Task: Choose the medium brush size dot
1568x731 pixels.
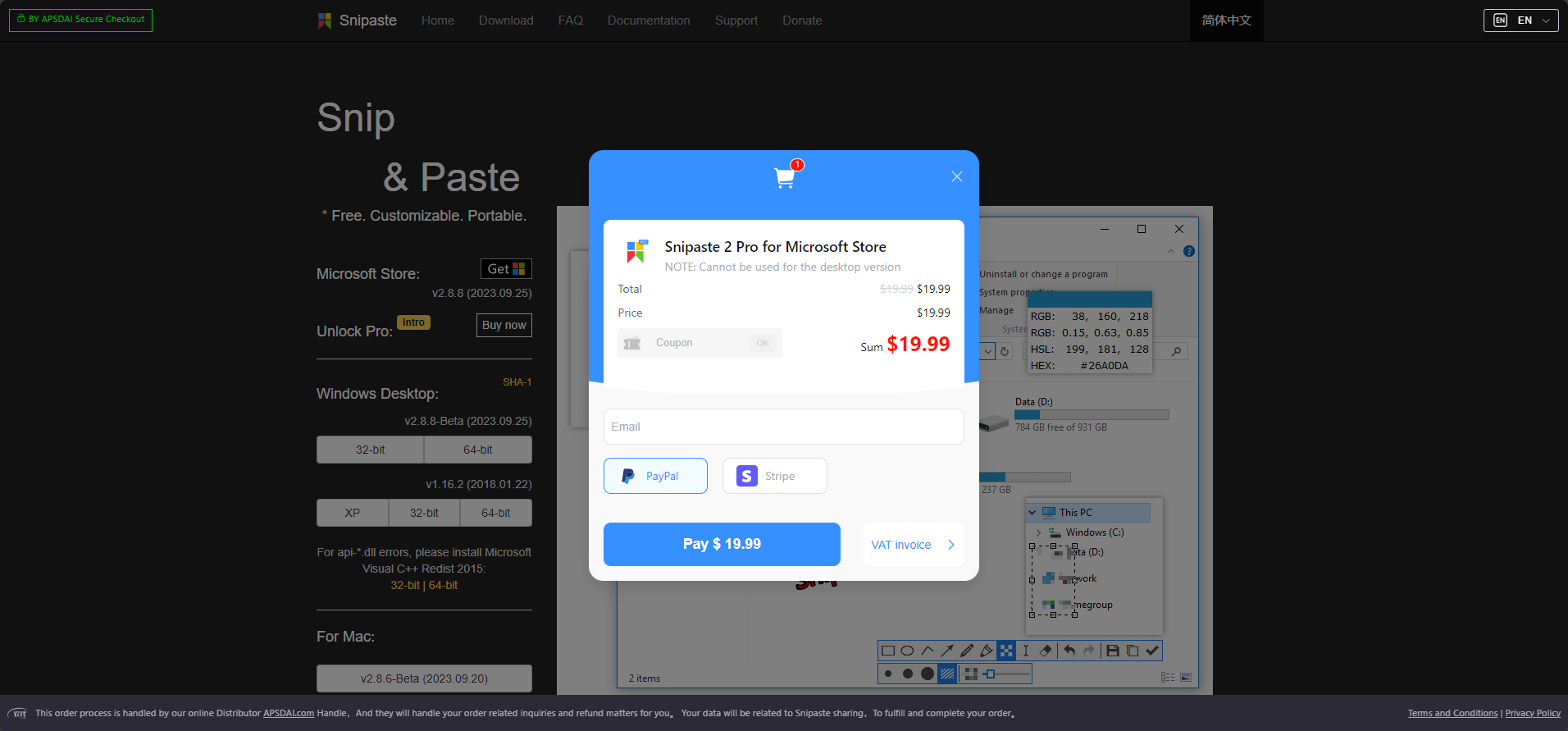Action: coord(908,674)
